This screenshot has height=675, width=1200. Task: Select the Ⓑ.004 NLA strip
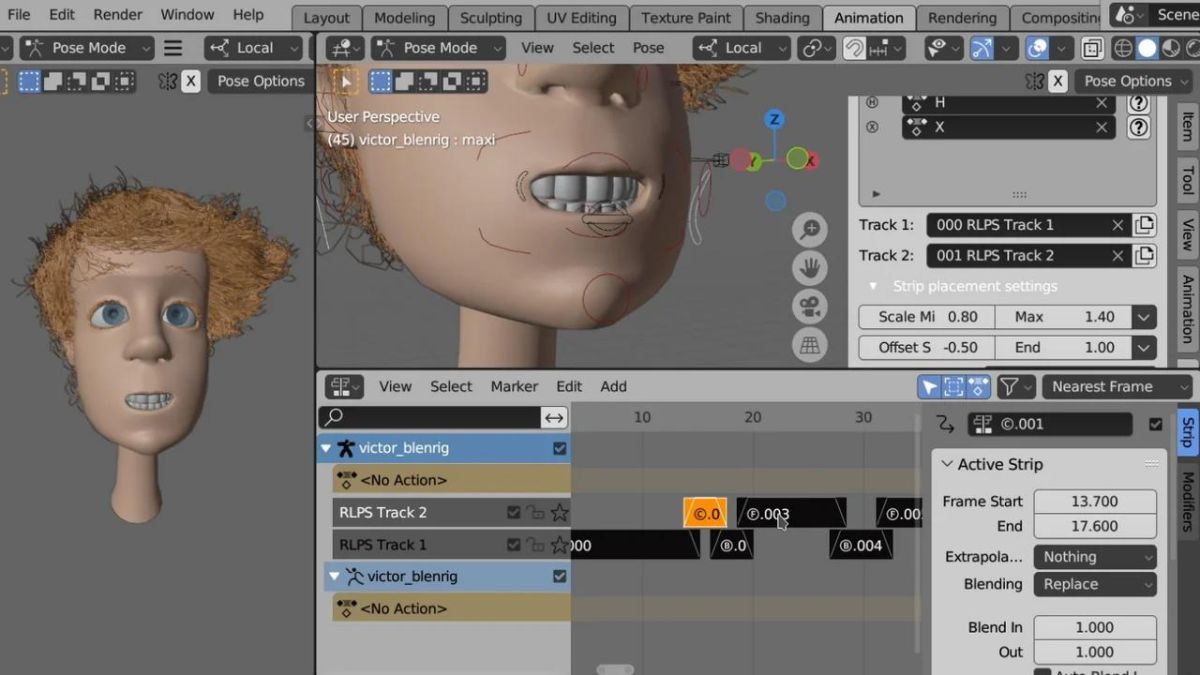(861, 545)
